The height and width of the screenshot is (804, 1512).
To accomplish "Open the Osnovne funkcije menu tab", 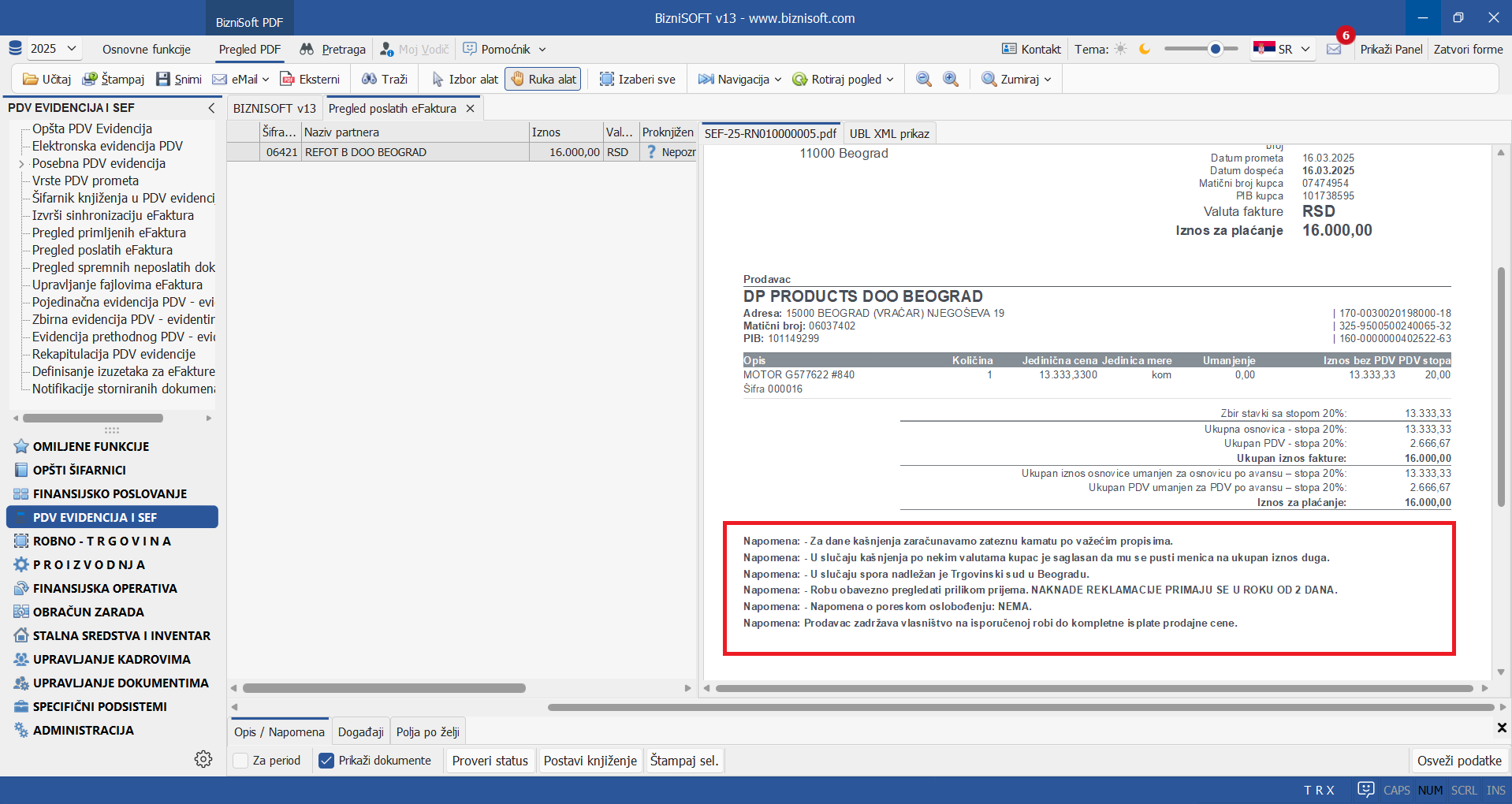I will [147, 49].
